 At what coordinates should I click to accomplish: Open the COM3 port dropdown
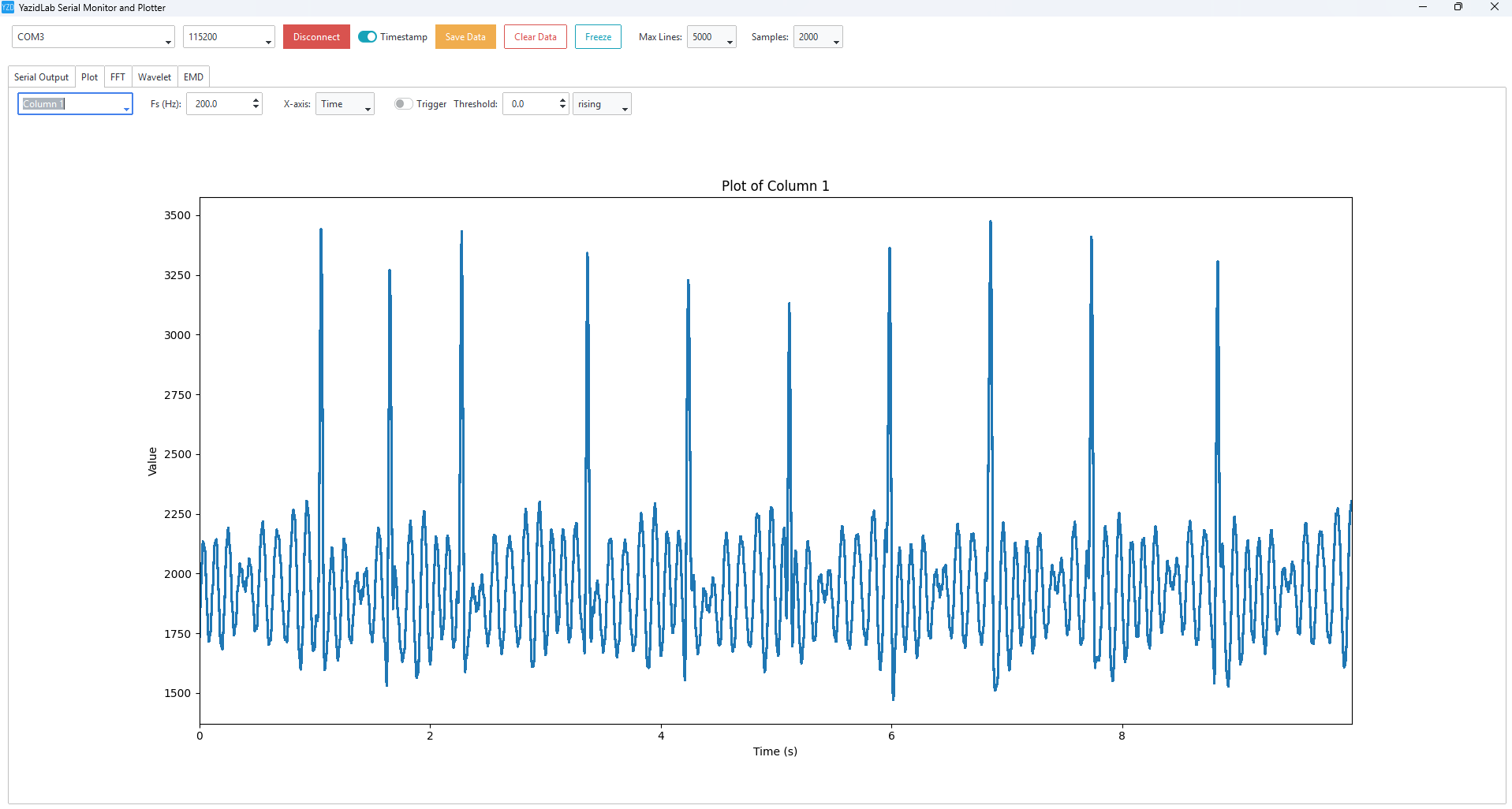click(93, 37)
